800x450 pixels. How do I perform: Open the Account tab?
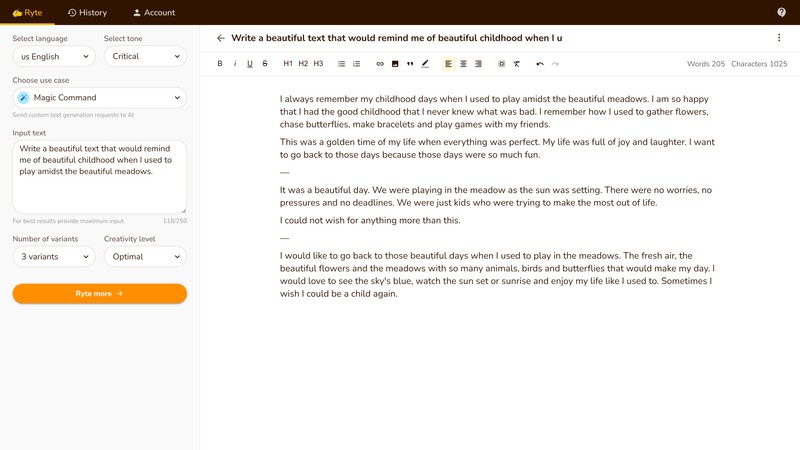(x=154, y=12)
